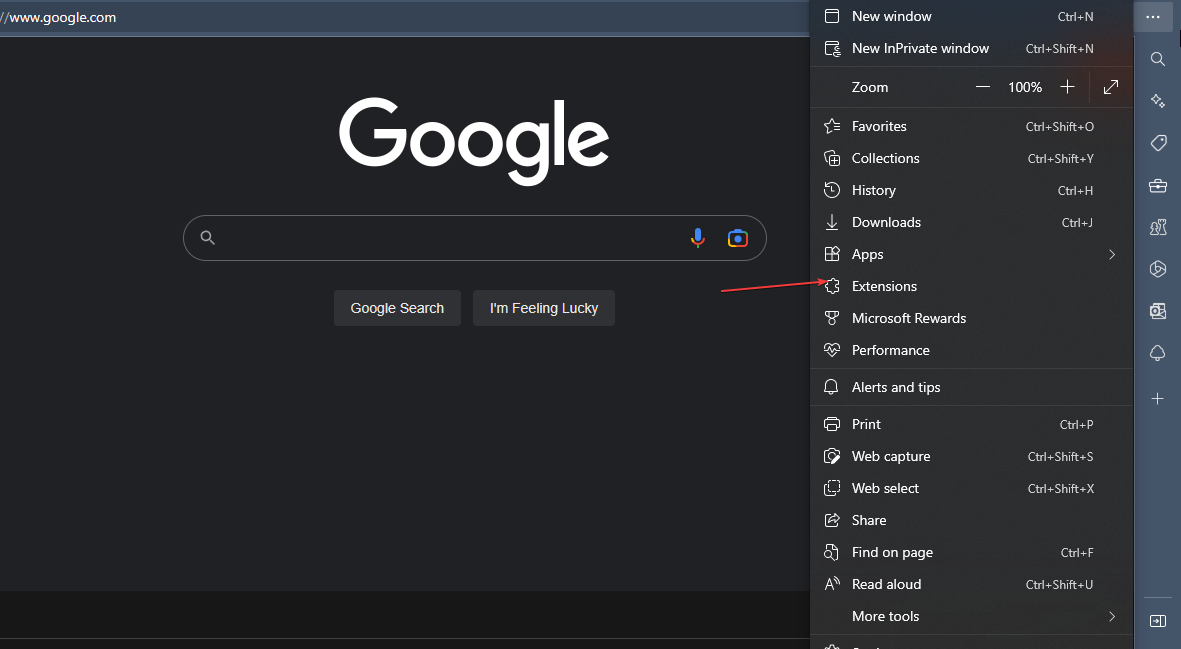Open the sidebar search icon
Screen dimensions: 1181x649
[x=1158, y=59]
